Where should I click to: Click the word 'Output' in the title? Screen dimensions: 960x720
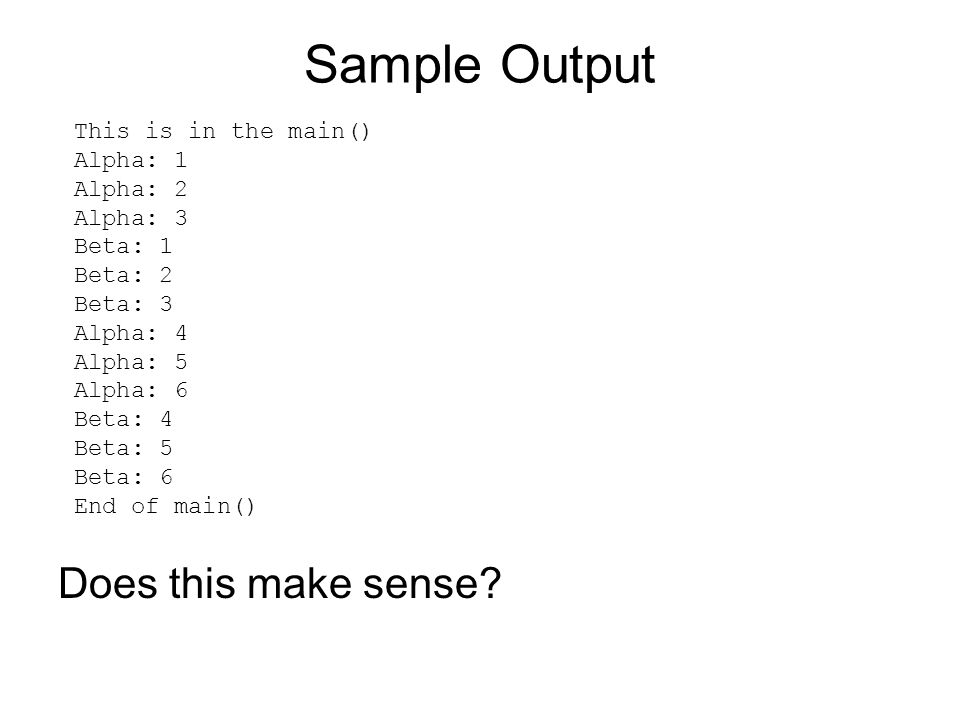tap(578, 66)
